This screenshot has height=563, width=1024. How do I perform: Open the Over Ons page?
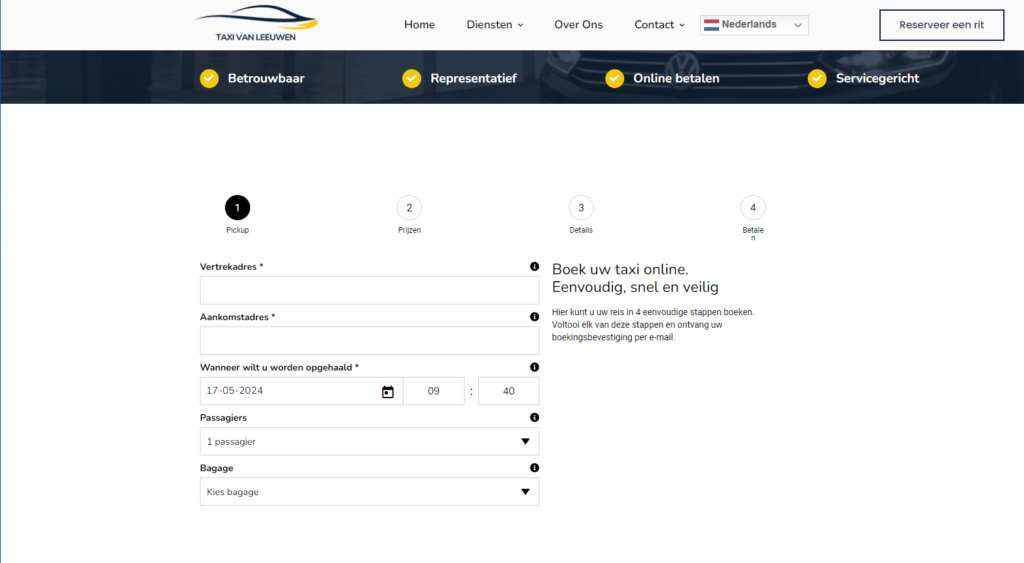579,25
